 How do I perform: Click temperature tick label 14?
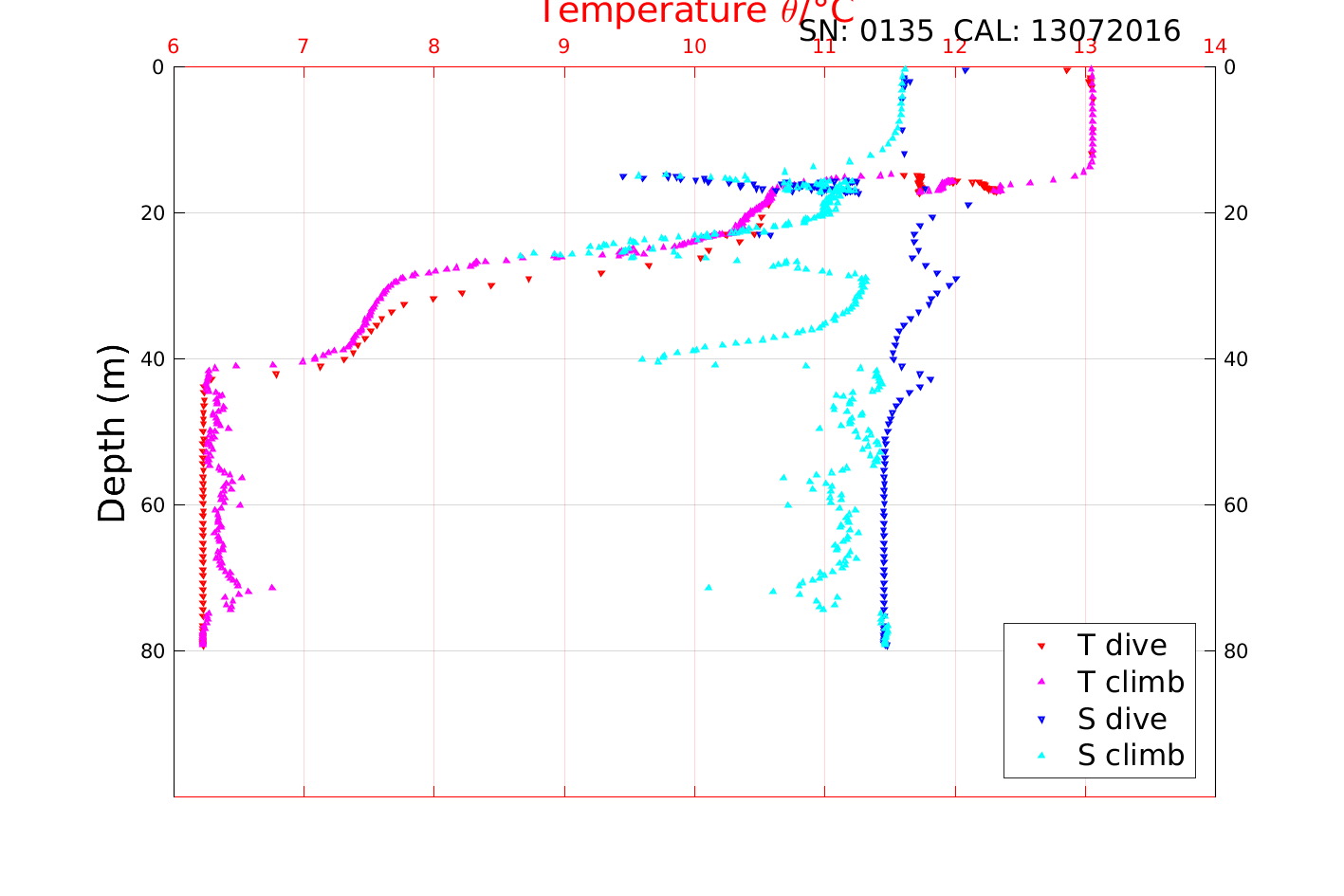1215,46
